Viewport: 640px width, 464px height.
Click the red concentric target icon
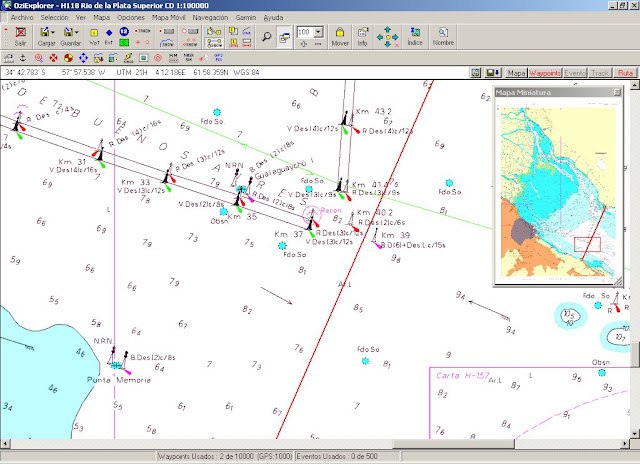158,58
